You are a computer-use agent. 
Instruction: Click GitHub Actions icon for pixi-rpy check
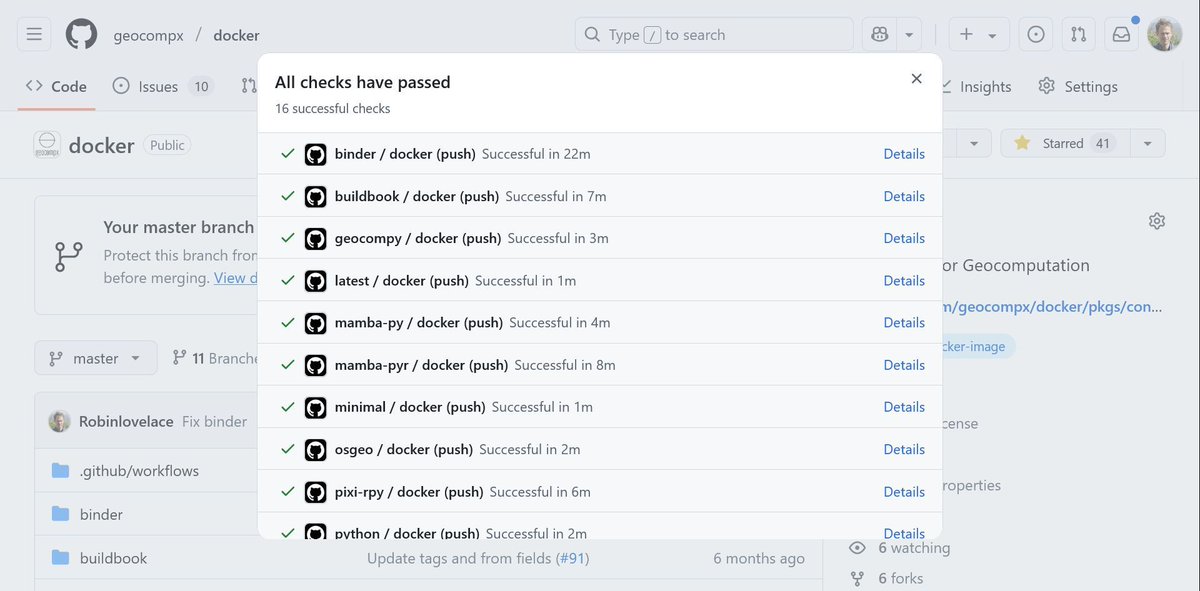pyautogui.click(x=316, y=492)
